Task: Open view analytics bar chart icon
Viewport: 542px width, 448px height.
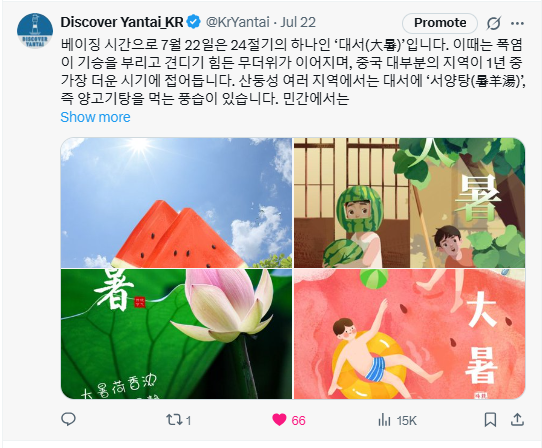Action: click(384, 420)
